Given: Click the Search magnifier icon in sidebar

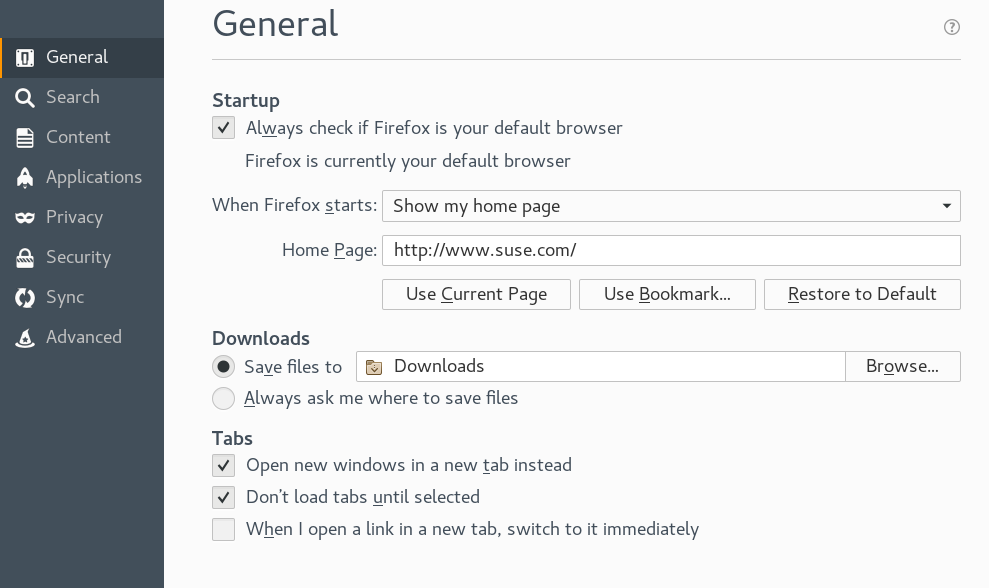Looking at the screenshot, I should (x=25, y=97).
